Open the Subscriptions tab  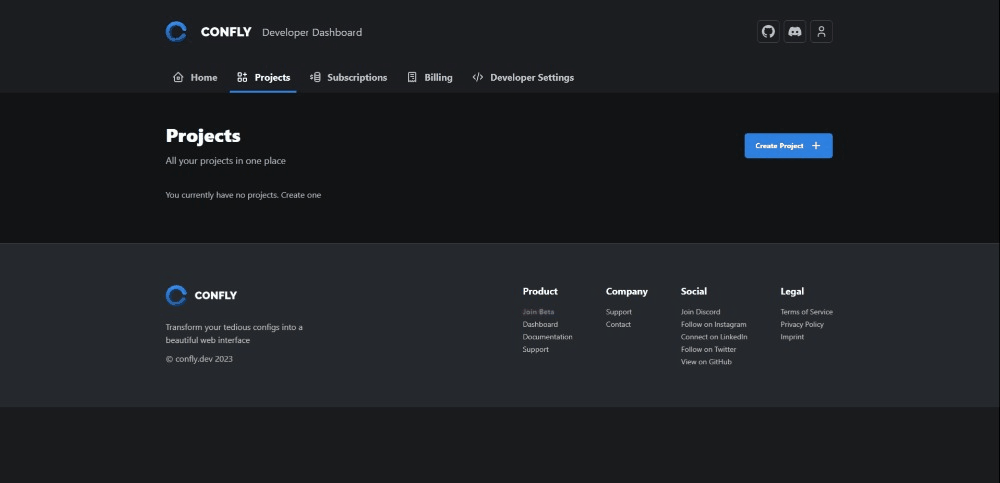click(348, 77)
